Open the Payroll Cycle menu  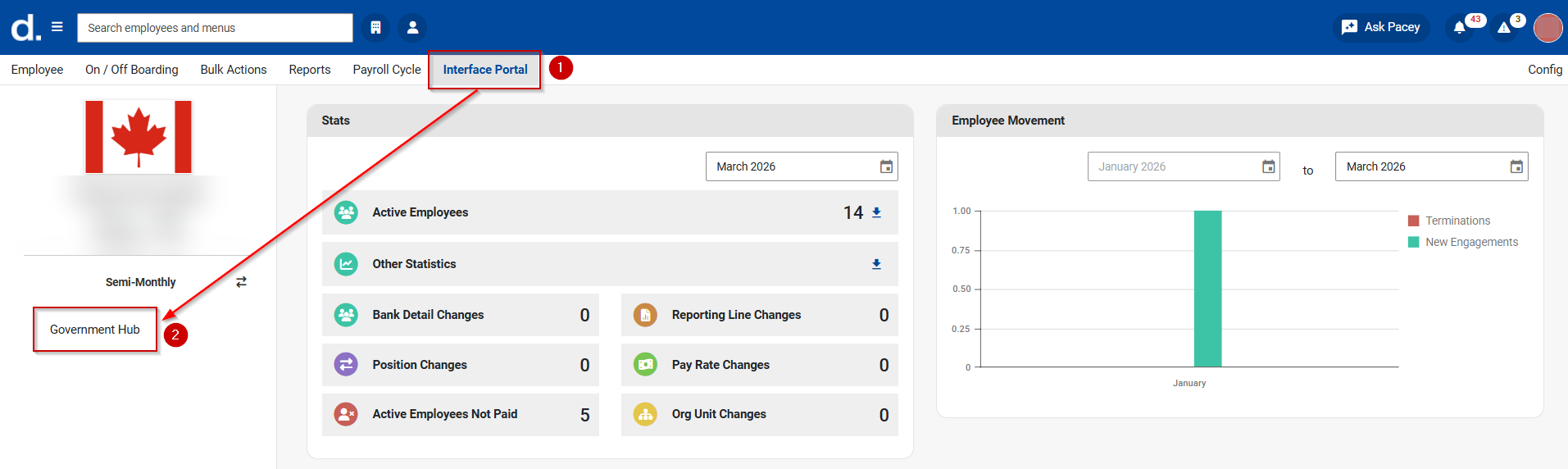[x=387, y=70]
